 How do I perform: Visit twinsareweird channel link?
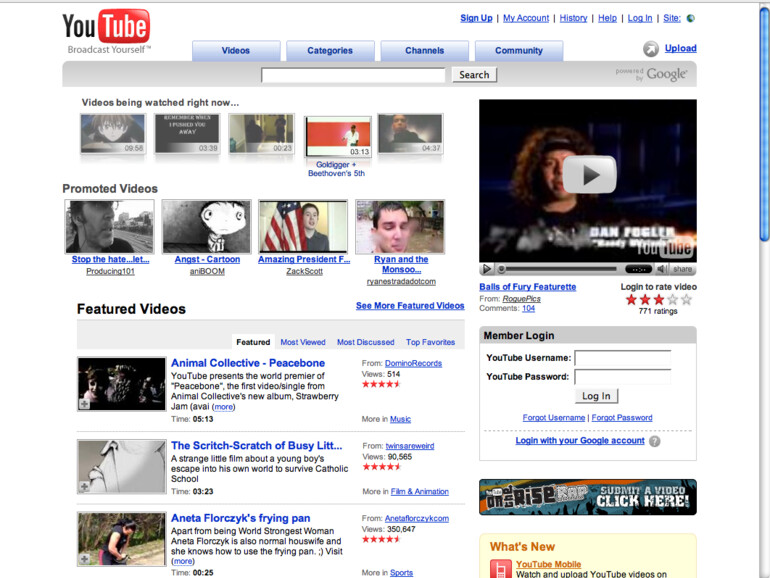pyautogui.click(x=410, y=446)
